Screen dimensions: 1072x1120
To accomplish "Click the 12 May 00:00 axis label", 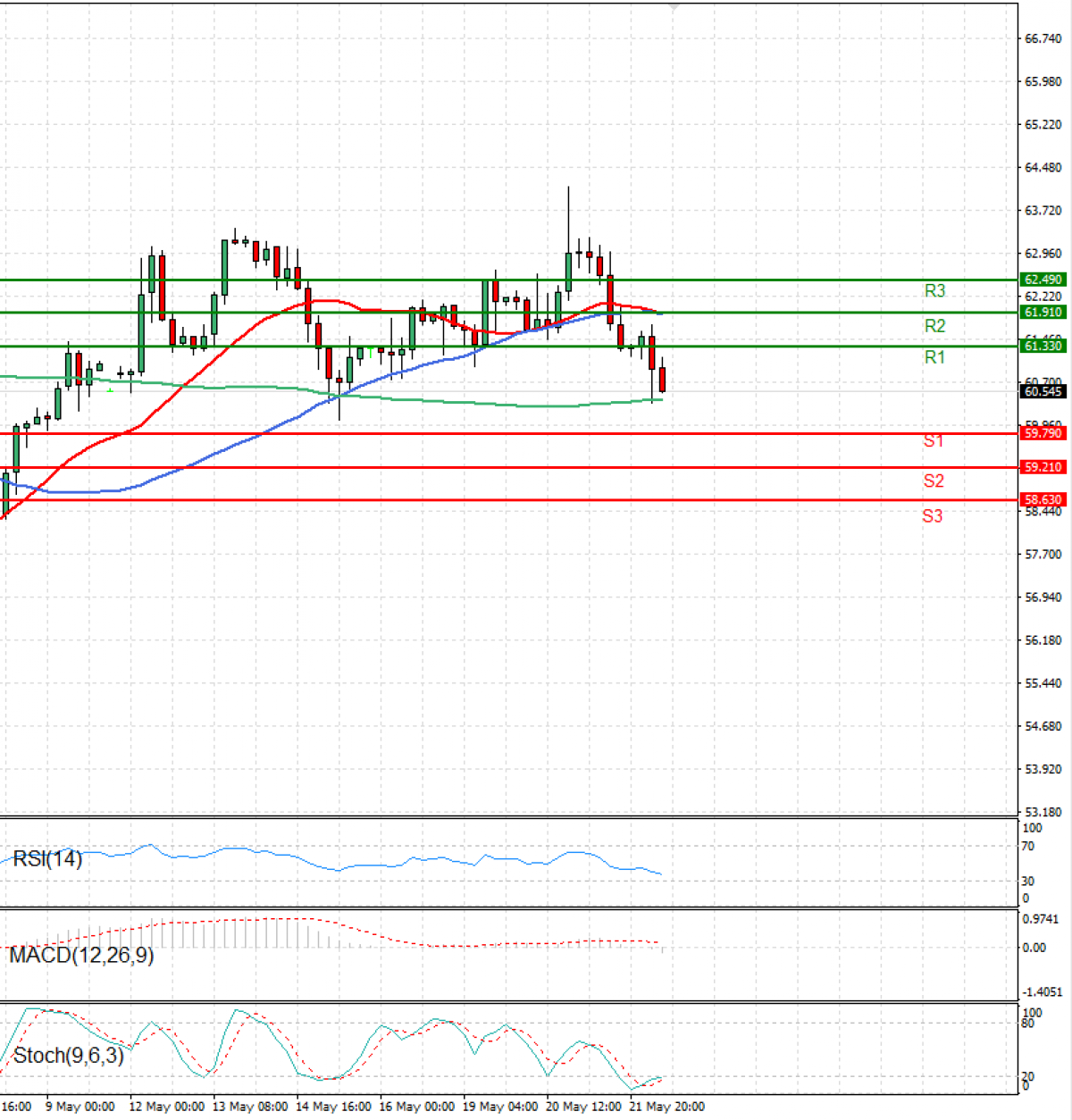I will pos(167,1106).
